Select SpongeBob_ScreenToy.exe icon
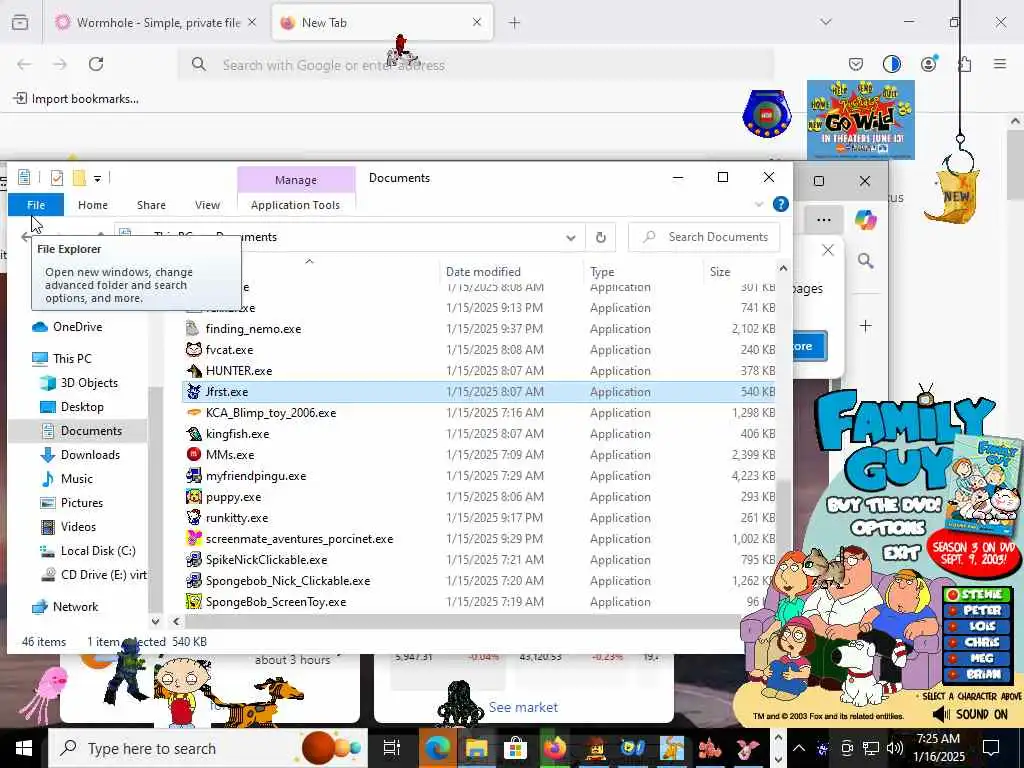Screen dimensions: 1024x768 pos(193,601)
